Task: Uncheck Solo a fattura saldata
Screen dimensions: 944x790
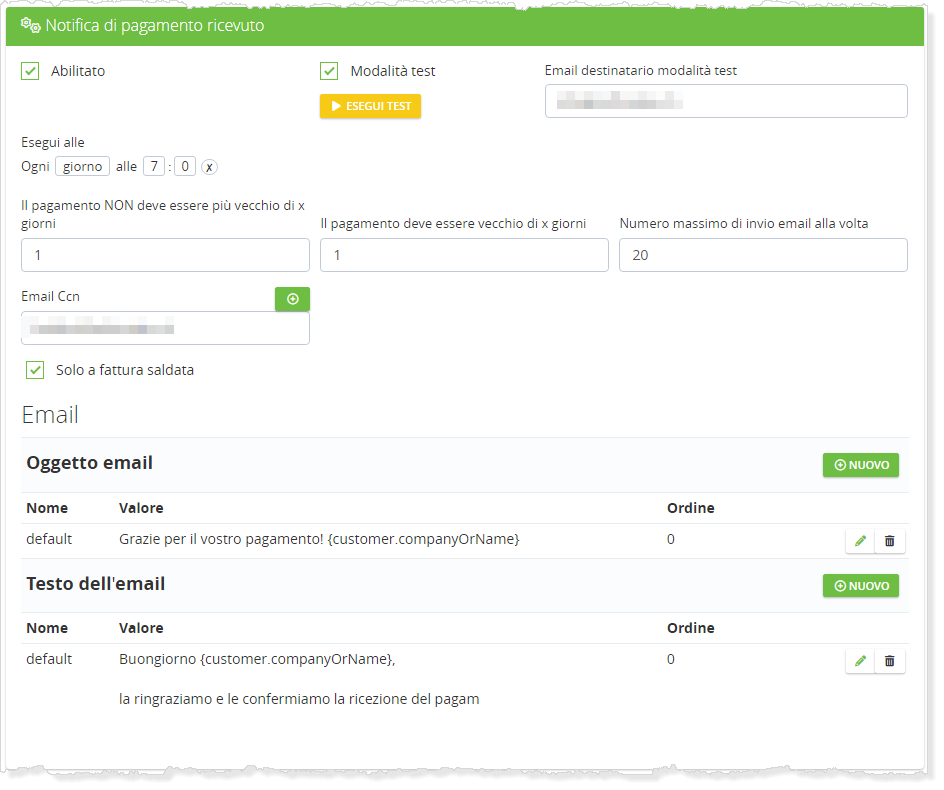Action: pyautogui.click(x=35, y=370)
